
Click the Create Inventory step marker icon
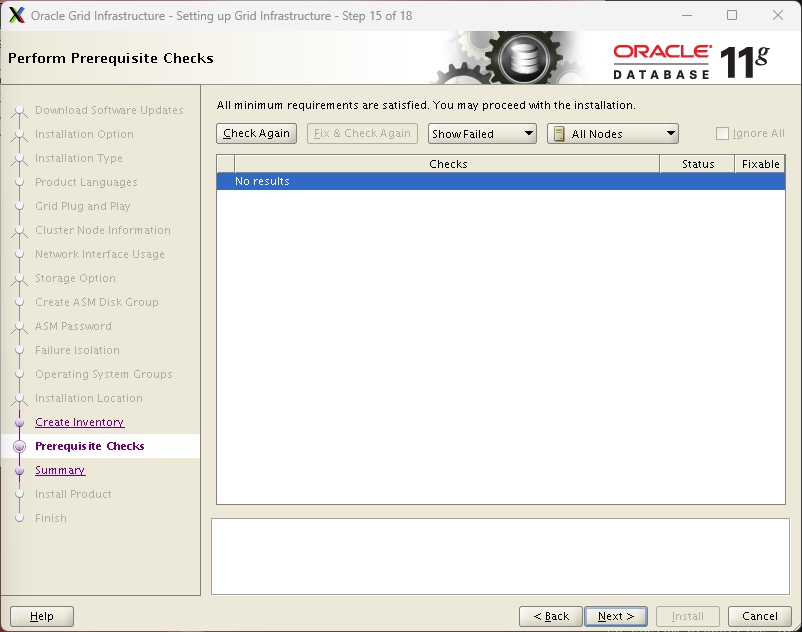pyautogui.click(x=19, y=422)
